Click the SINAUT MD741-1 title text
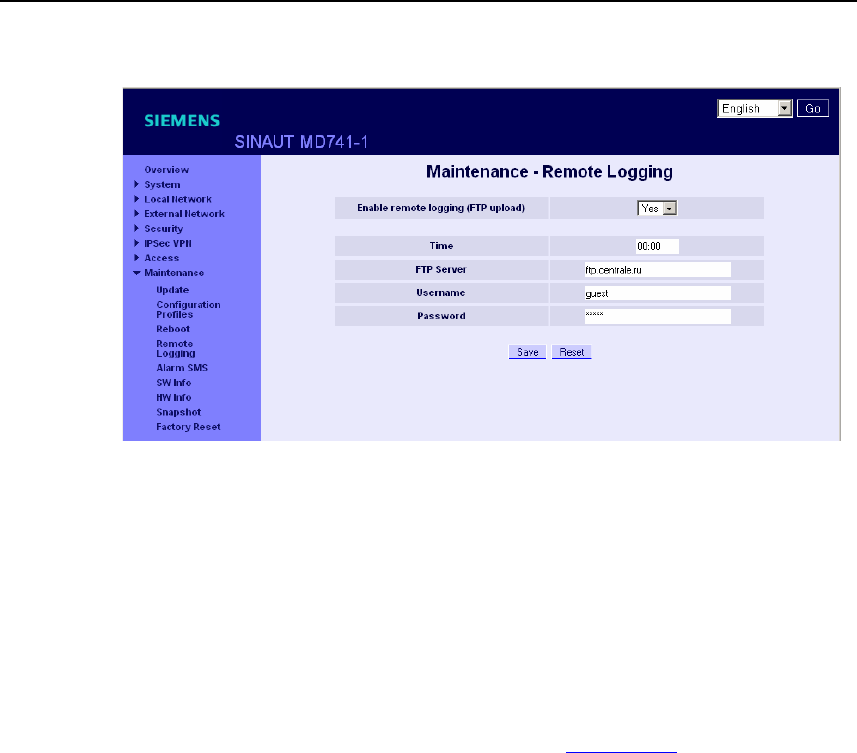This screenshot has height=753, width=857. (x=301, y=142)
